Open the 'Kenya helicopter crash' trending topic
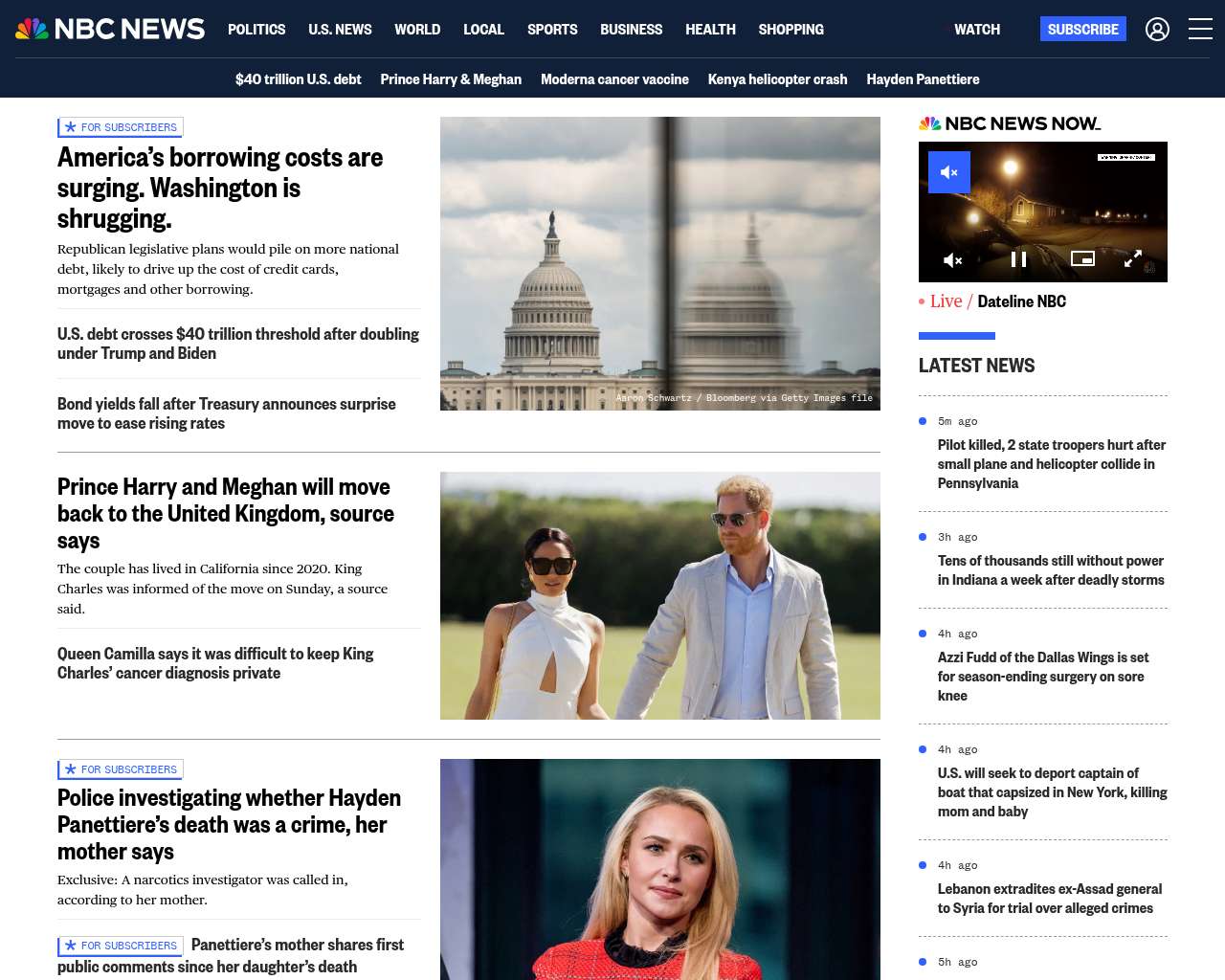The width and height of the screenshot is (1225, 980). pos(777,79)
